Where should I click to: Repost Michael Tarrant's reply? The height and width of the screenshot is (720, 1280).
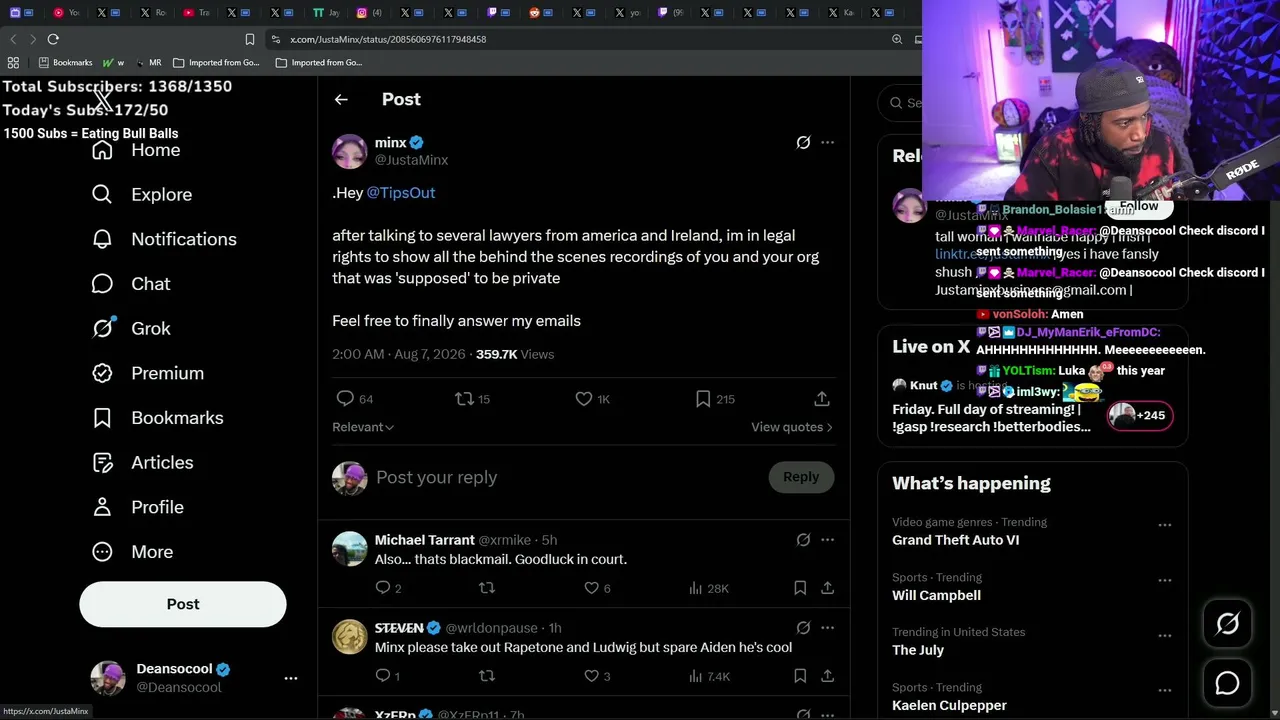click(487, 588)
